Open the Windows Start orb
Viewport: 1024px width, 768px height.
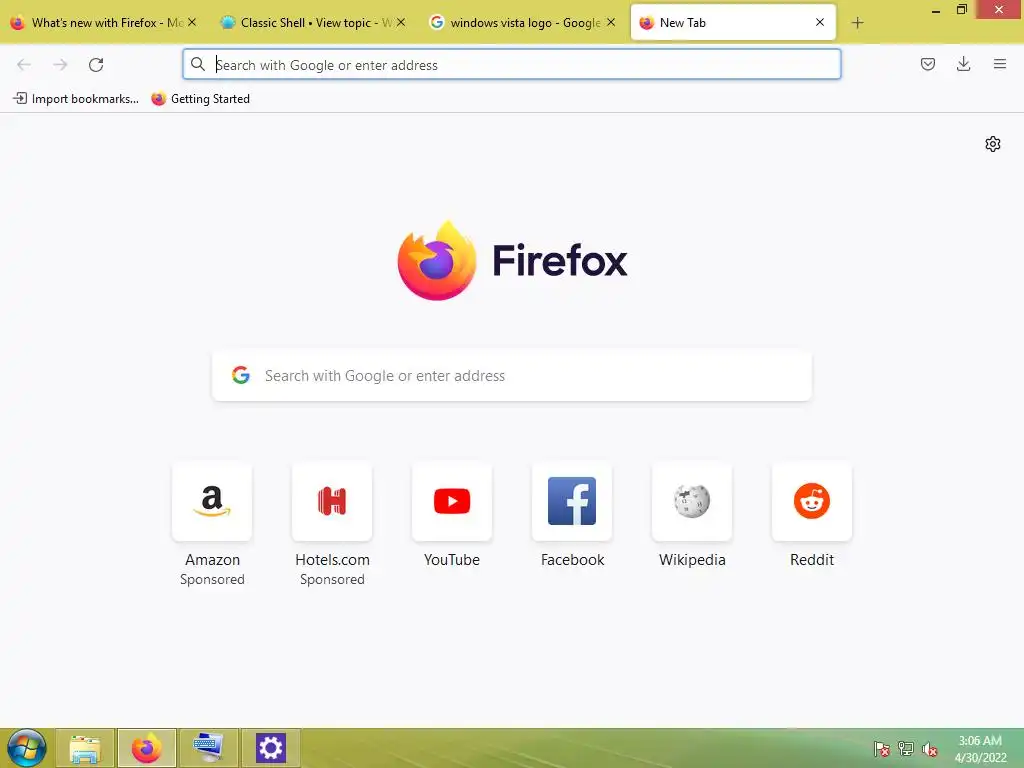(26, 748)
